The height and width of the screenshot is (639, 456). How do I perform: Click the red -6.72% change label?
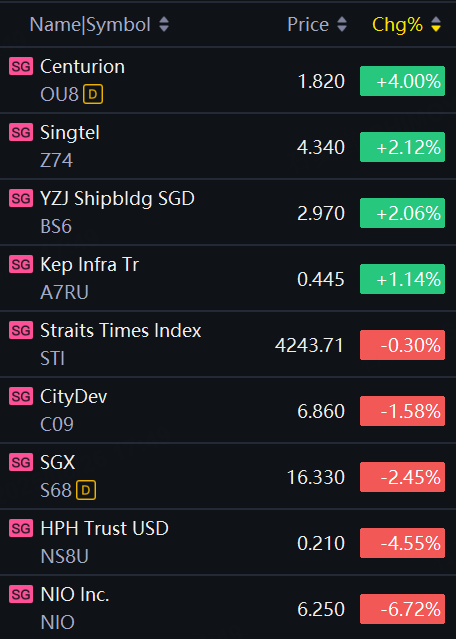tap(402, 609)
